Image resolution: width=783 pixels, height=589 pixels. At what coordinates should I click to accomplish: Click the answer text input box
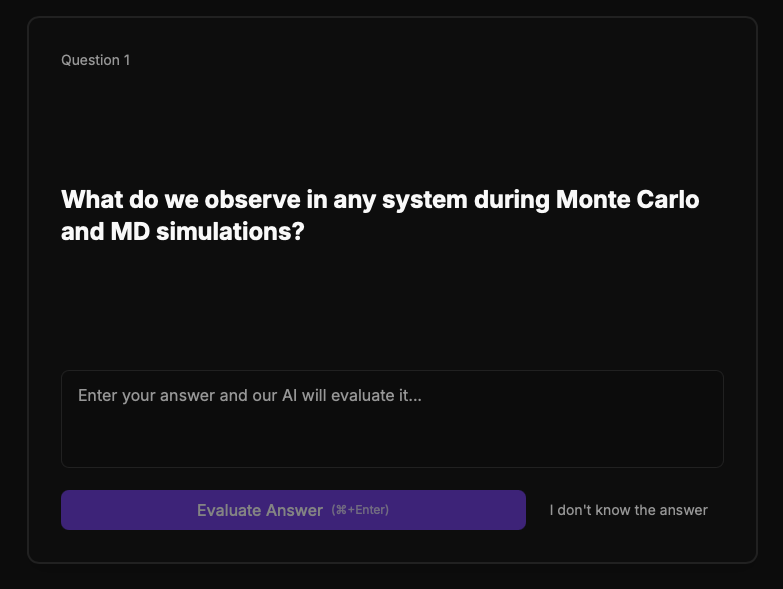pyautogui.click(x=392, y=419)
